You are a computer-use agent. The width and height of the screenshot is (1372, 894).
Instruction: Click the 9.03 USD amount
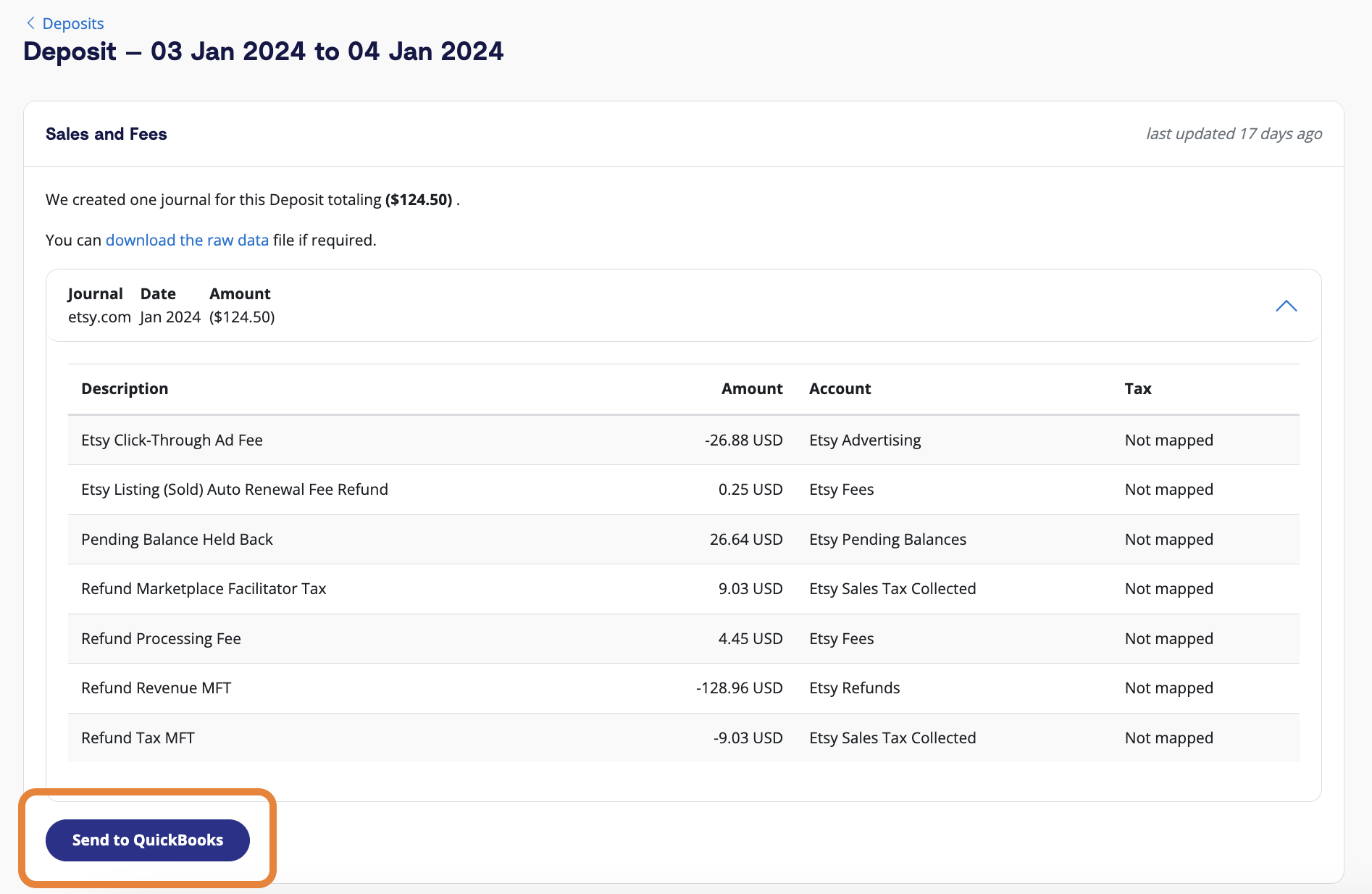[750, 588]
